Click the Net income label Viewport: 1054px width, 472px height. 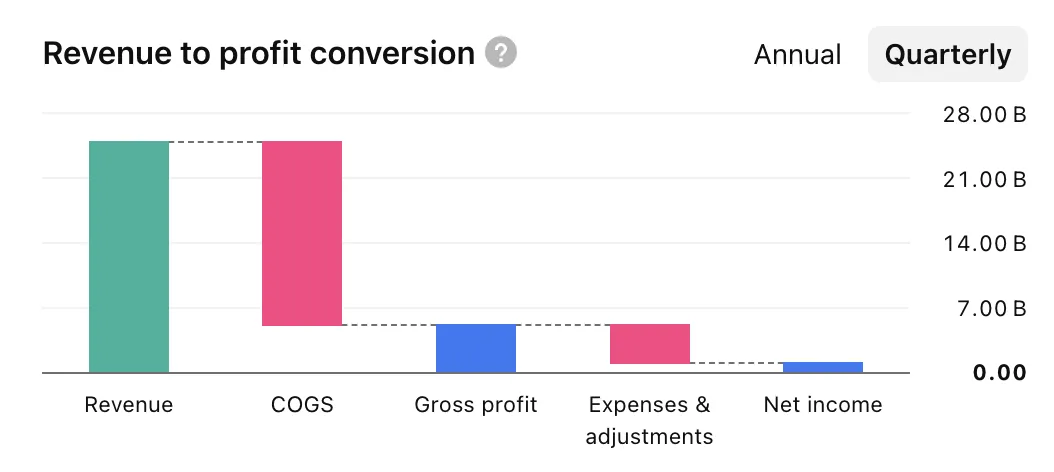point(823,405)
